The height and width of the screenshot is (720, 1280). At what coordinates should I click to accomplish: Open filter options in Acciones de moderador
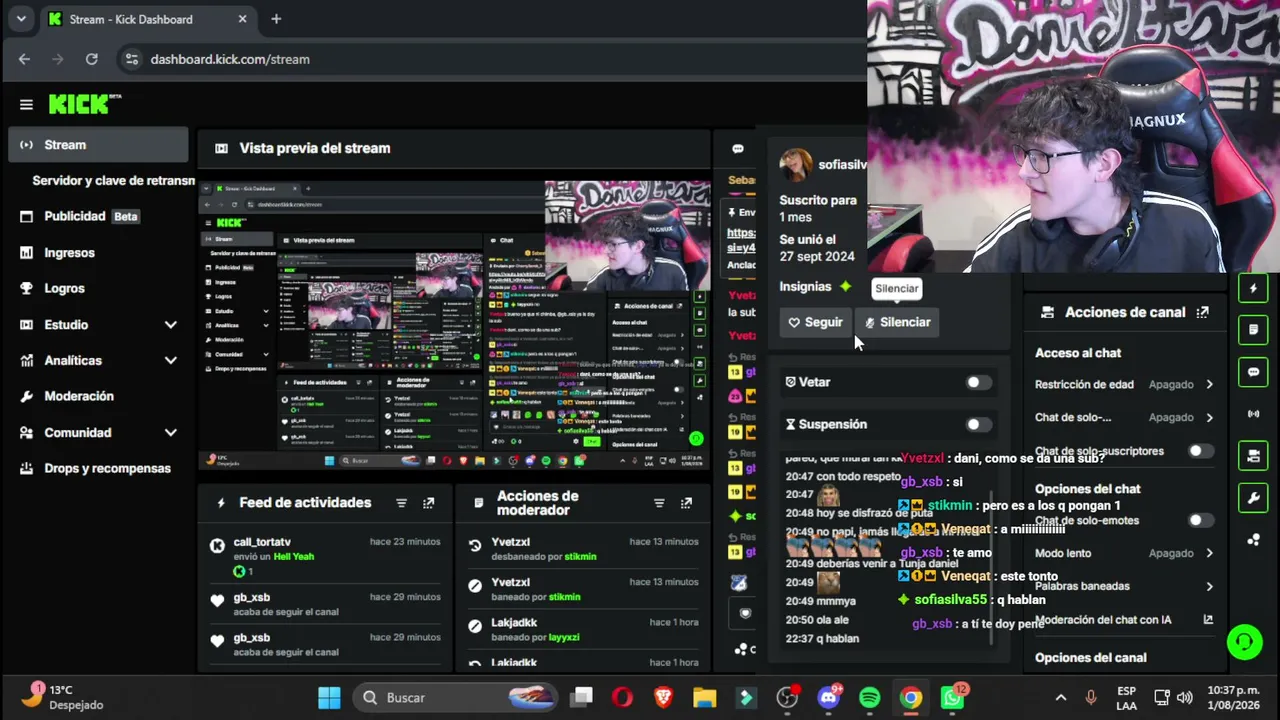[659, 503]
